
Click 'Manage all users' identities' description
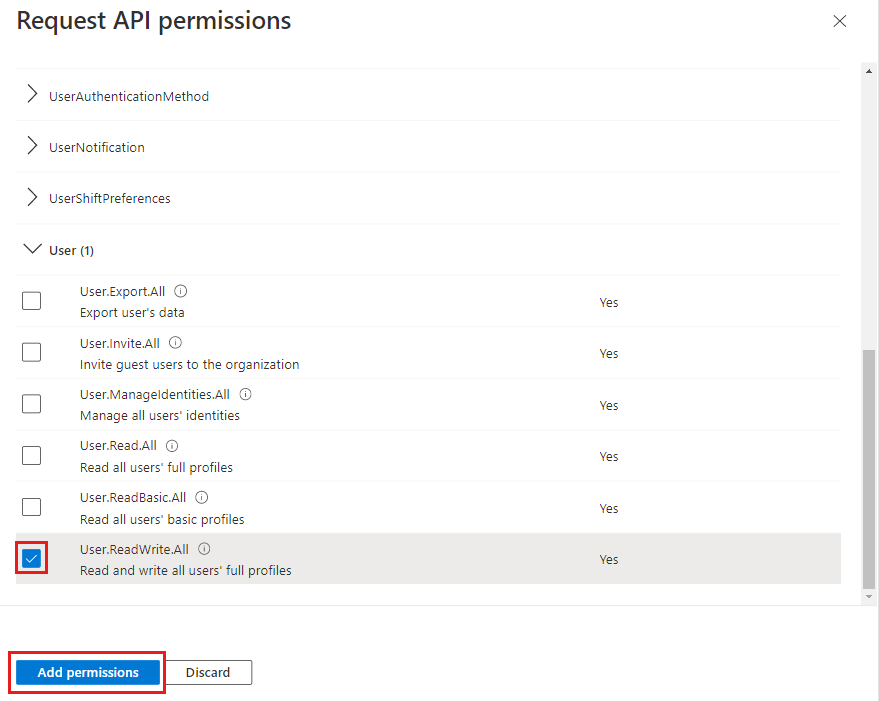click(x=160, y=416)
